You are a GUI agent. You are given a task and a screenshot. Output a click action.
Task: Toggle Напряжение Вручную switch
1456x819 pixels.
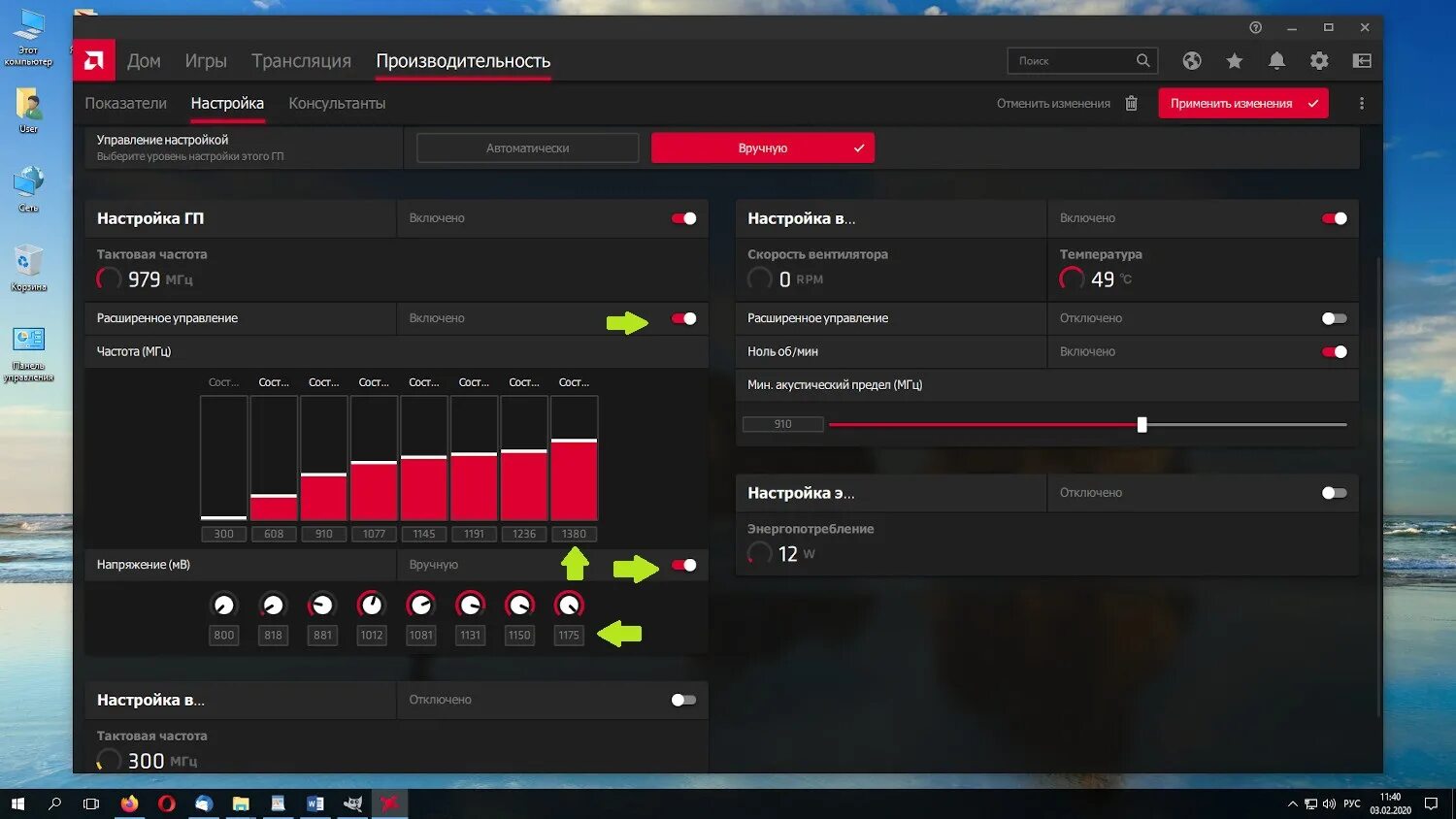(x=683, y=565)
